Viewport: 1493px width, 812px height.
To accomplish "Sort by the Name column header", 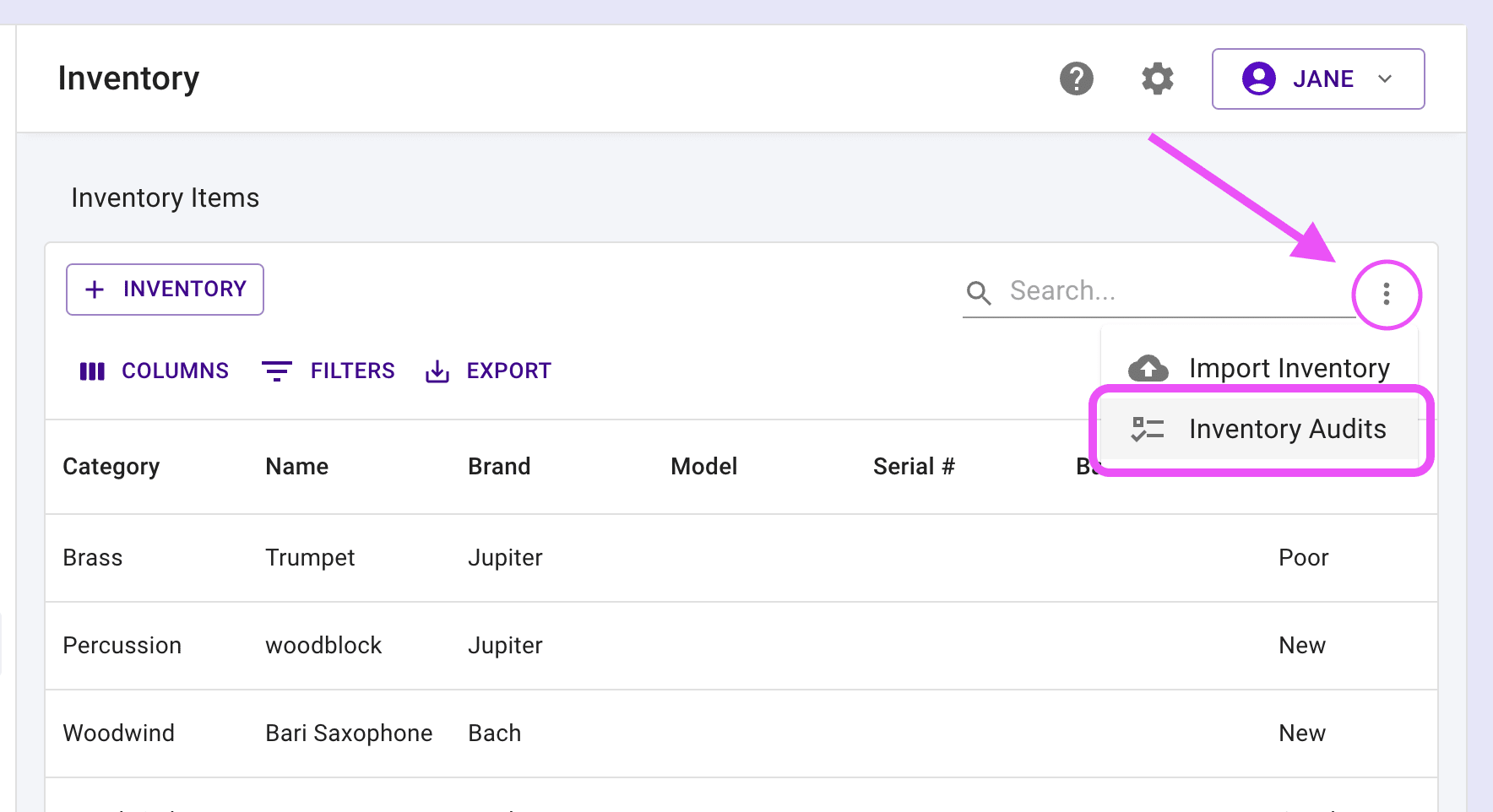I will pyautogui.click(x=297, y=467).
